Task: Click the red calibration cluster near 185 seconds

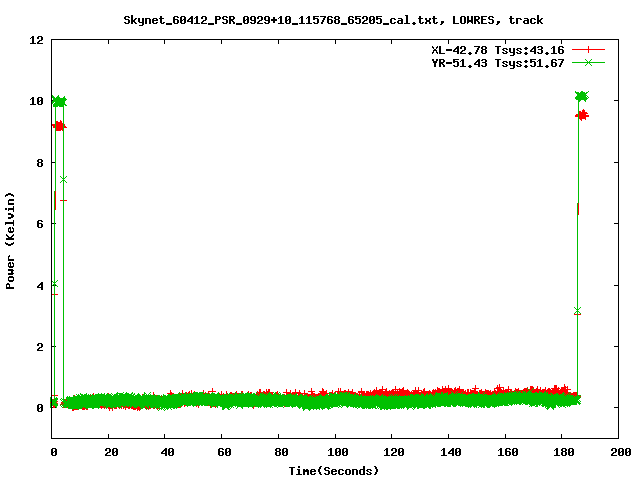Action: tap(582, 116)
